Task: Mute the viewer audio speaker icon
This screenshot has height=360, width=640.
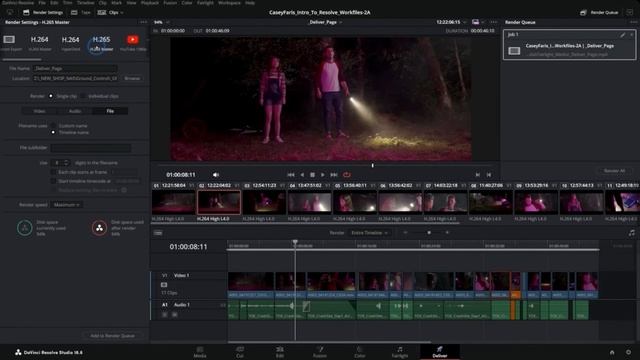Action: pos(216,175)
